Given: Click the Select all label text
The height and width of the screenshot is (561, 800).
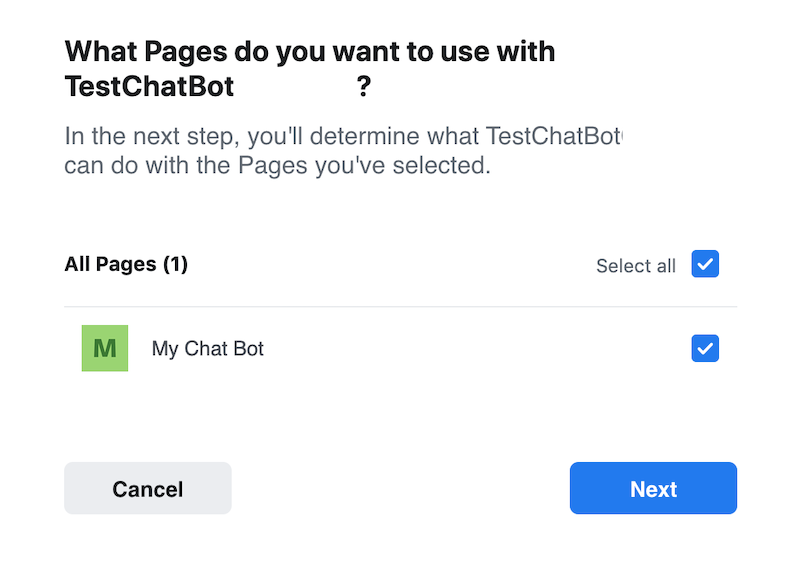Looking at the screenshot, I should [636, 266].
